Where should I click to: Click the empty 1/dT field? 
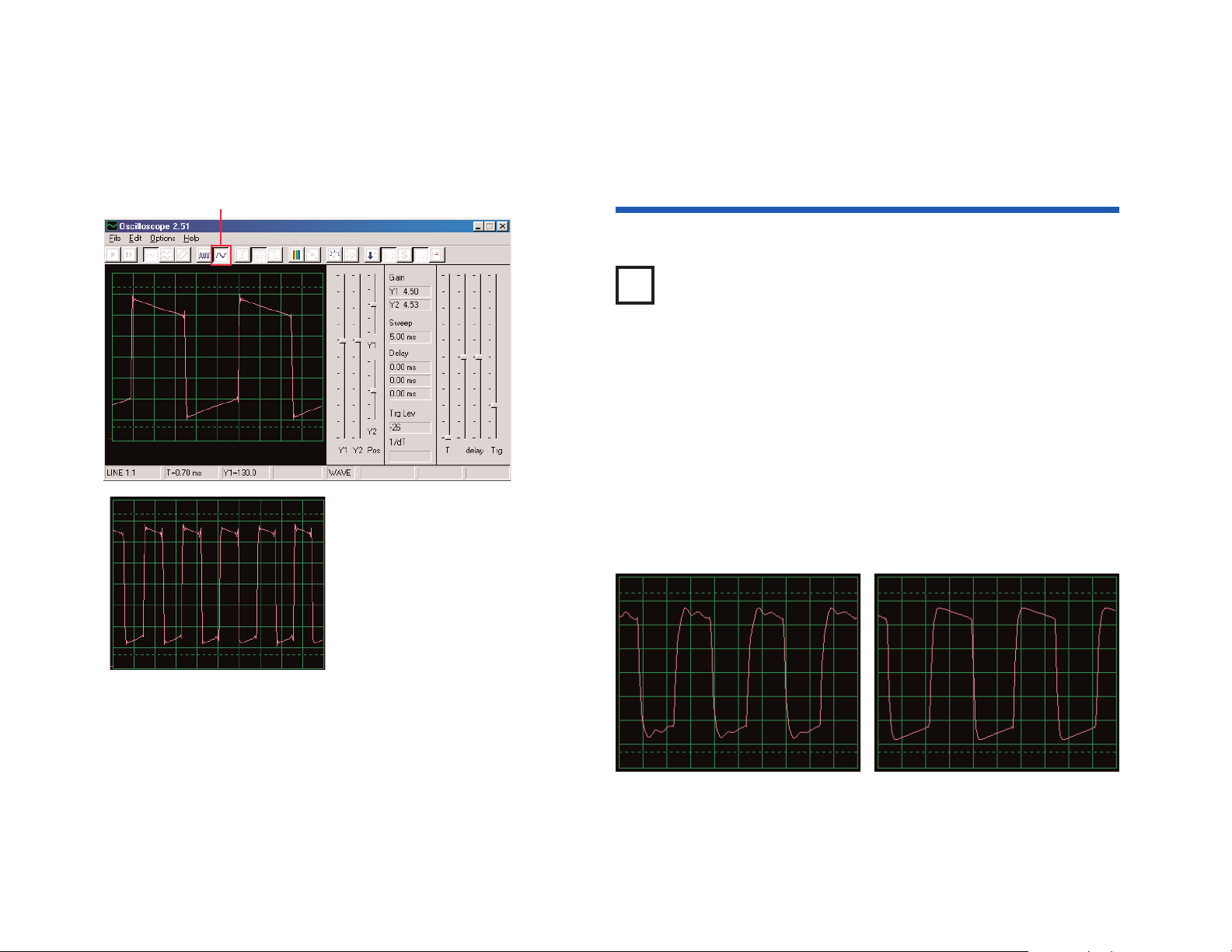click(x=410, y=456)
